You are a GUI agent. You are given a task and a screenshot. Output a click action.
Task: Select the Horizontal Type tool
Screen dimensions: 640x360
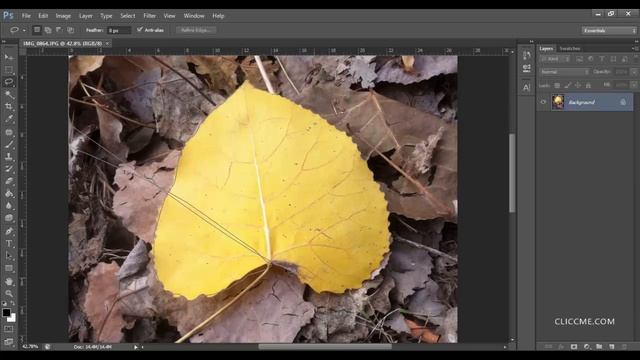(x=9, y=244)
